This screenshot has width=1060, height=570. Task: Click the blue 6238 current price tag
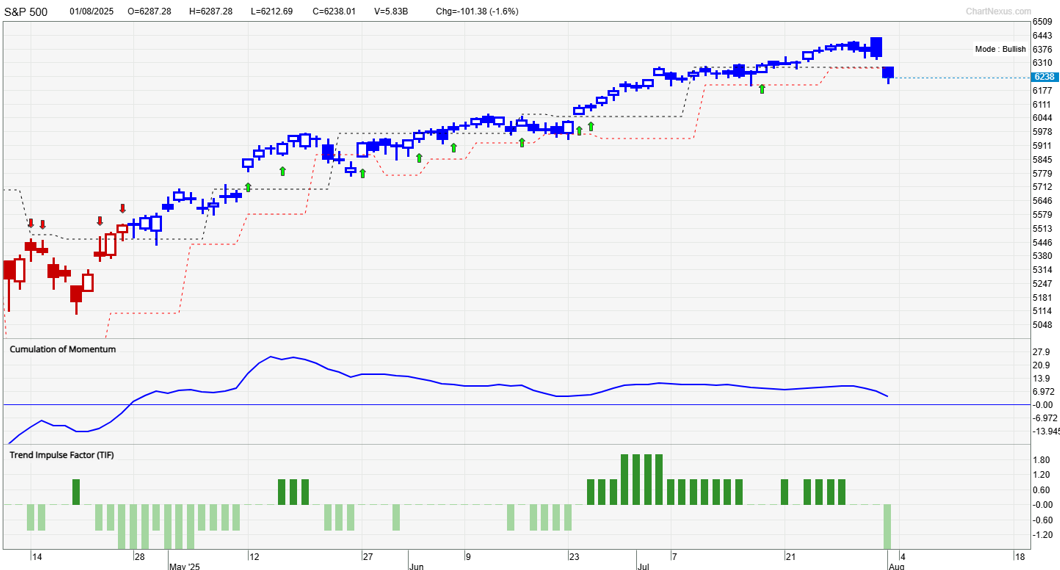pyautogui.click(x=1044, y=77)
